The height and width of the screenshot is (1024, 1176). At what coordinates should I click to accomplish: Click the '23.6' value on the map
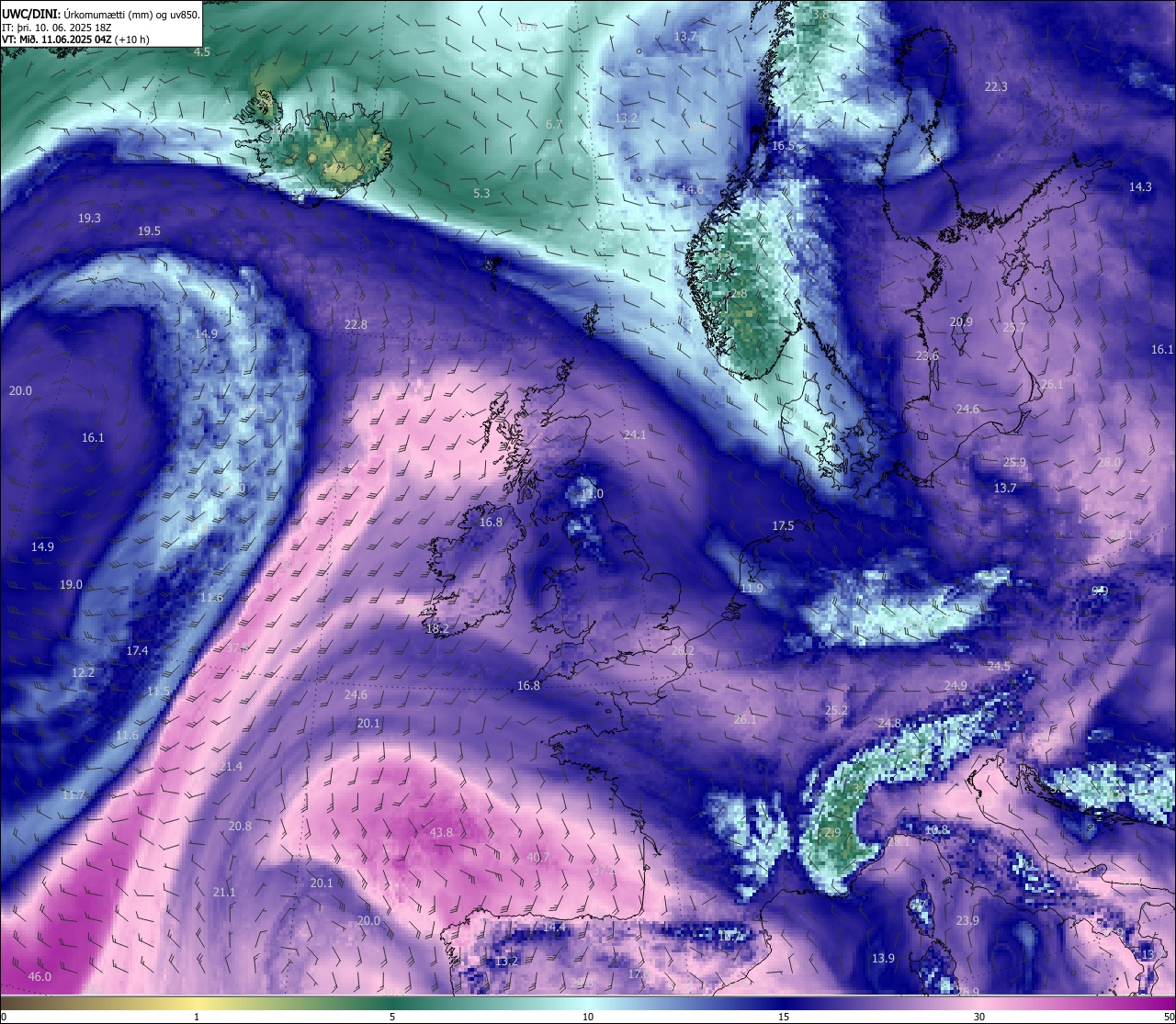pos(928,356)
